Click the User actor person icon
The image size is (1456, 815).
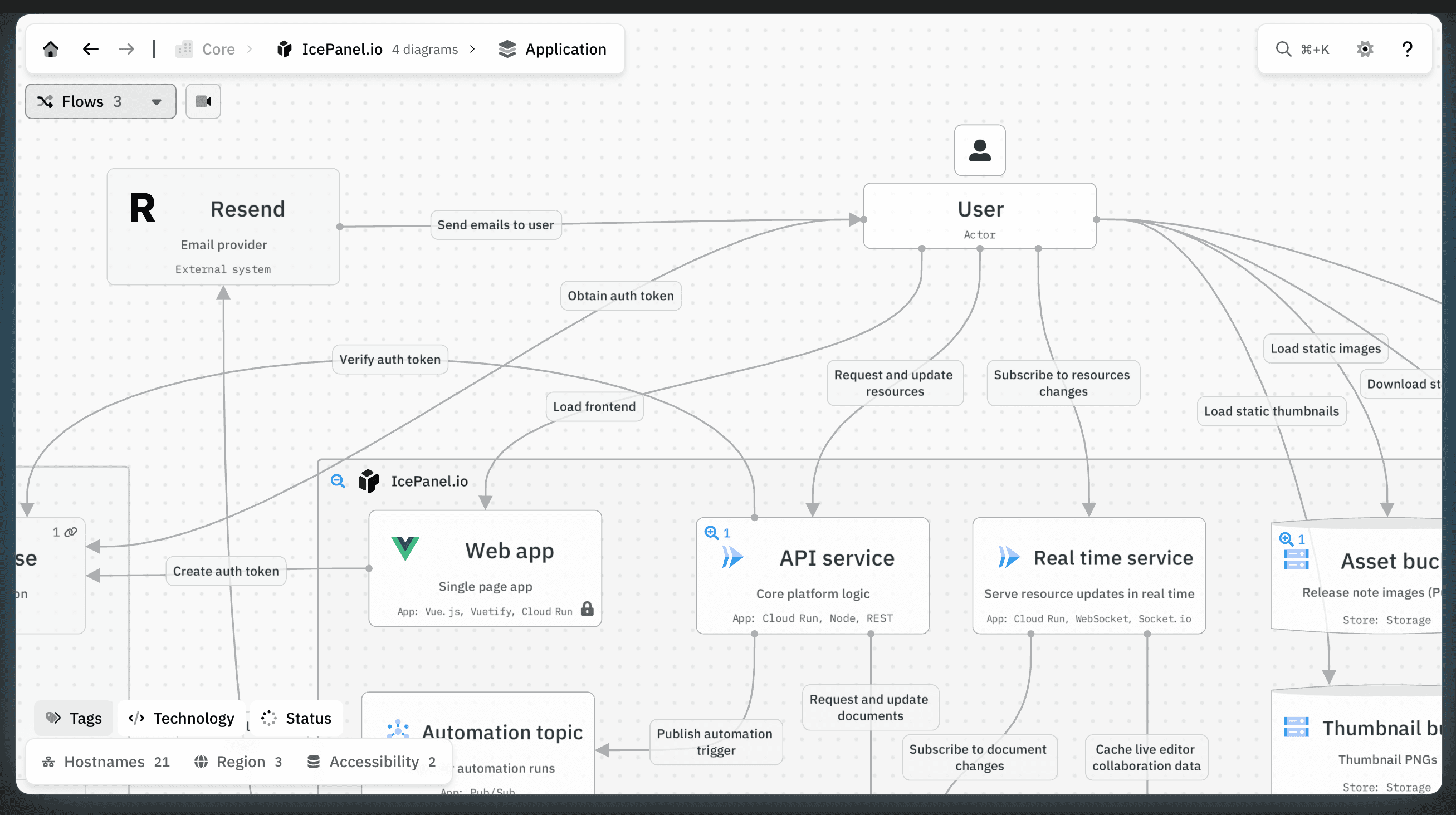(980, 151)
